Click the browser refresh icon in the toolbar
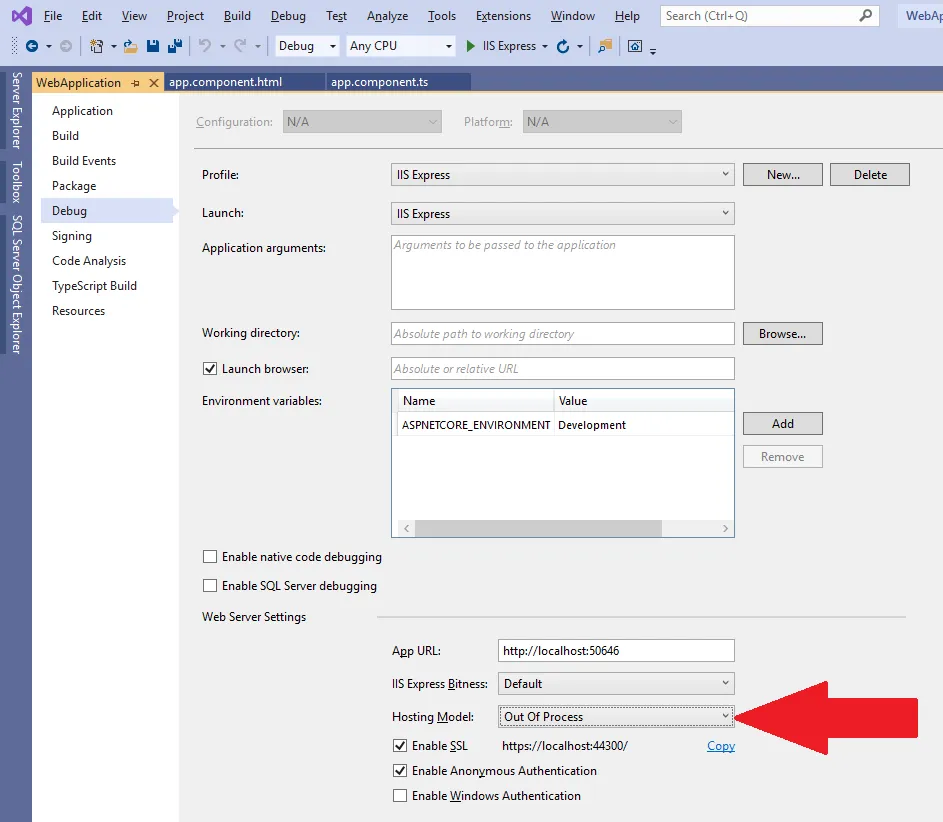The width and height of the screenshot is (943, 822). [563, 46]
